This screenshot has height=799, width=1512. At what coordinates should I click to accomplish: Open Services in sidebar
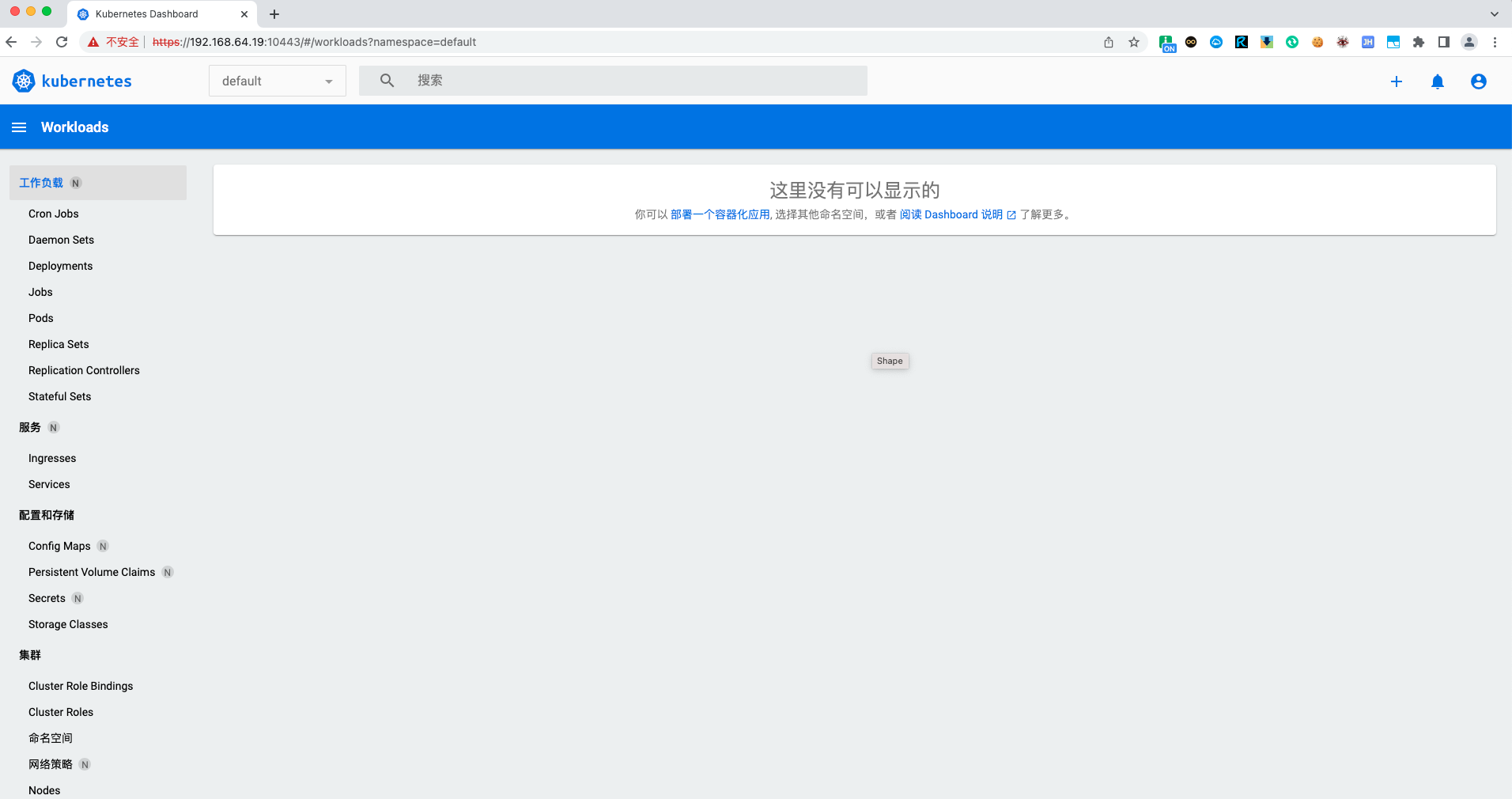point(49,484)
